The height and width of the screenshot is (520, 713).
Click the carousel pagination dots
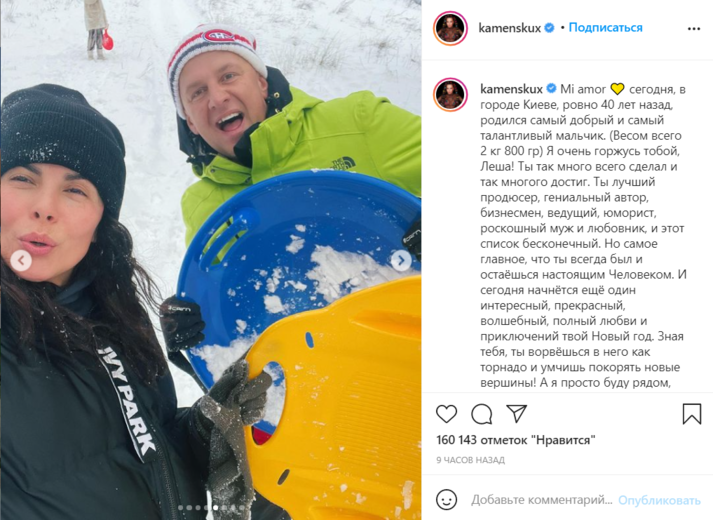211,508
